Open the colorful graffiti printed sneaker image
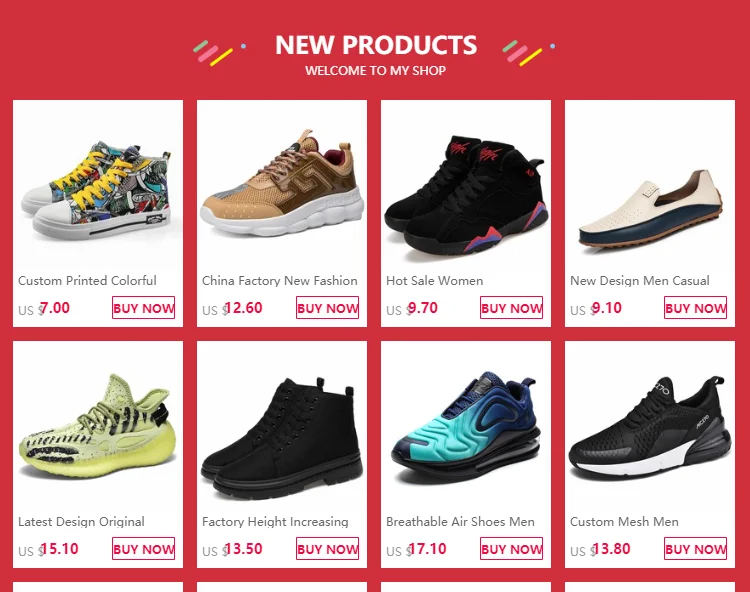750x592 pixels. click(98, 186)
